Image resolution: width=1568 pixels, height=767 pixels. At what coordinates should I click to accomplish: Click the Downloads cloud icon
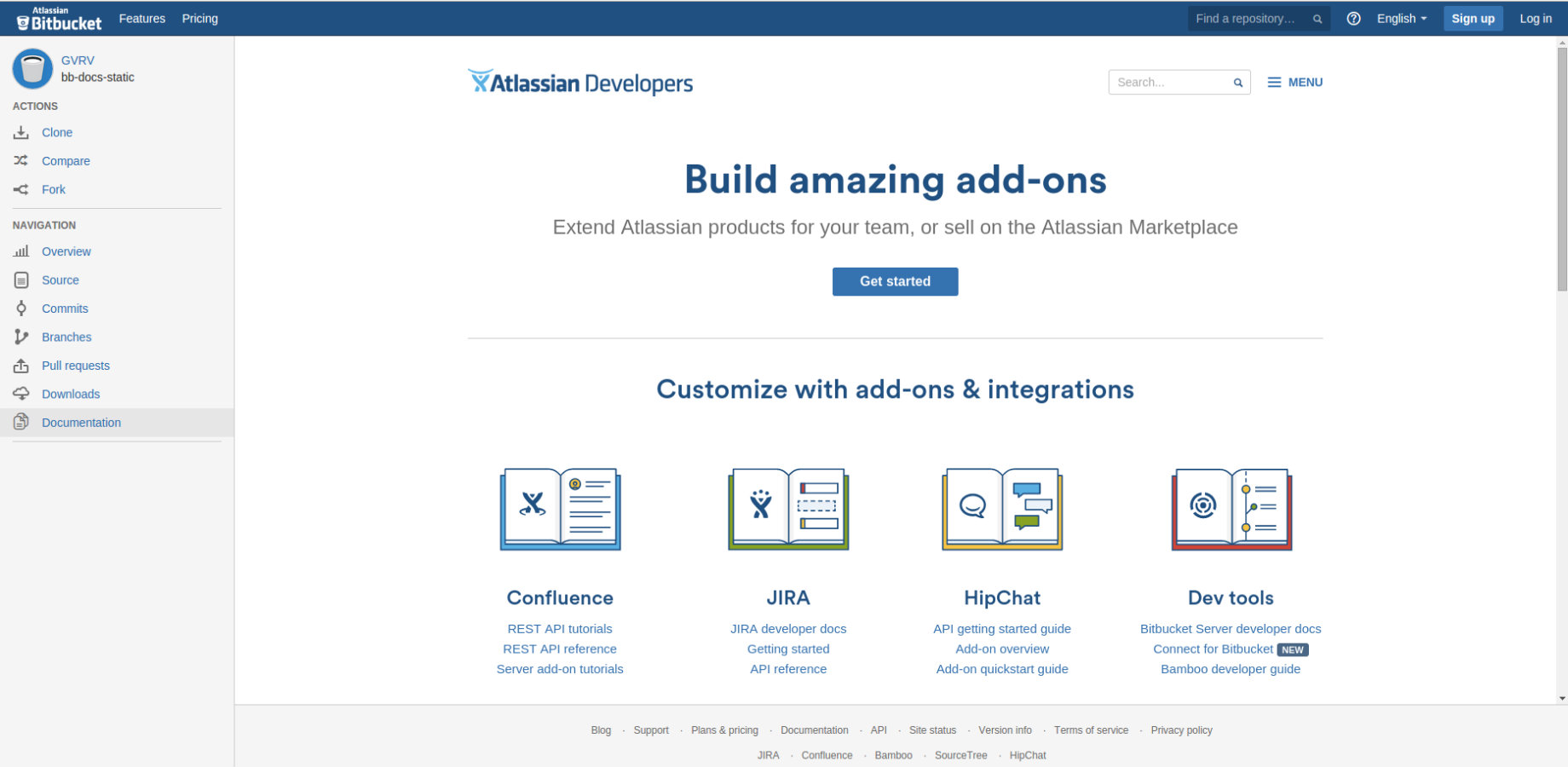tap(21, 394)
